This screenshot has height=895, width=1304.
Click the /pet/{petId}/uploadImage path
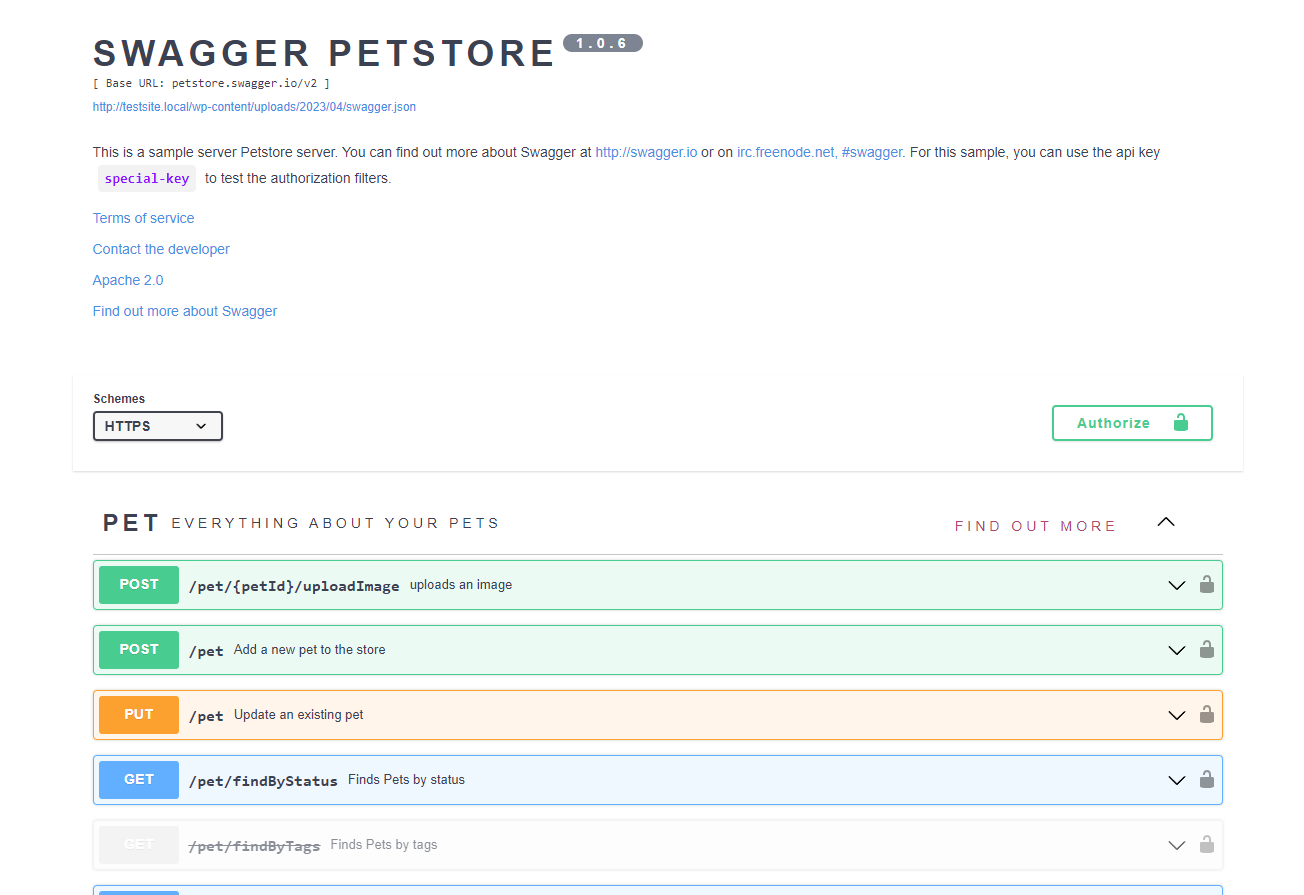coord(294,586)
